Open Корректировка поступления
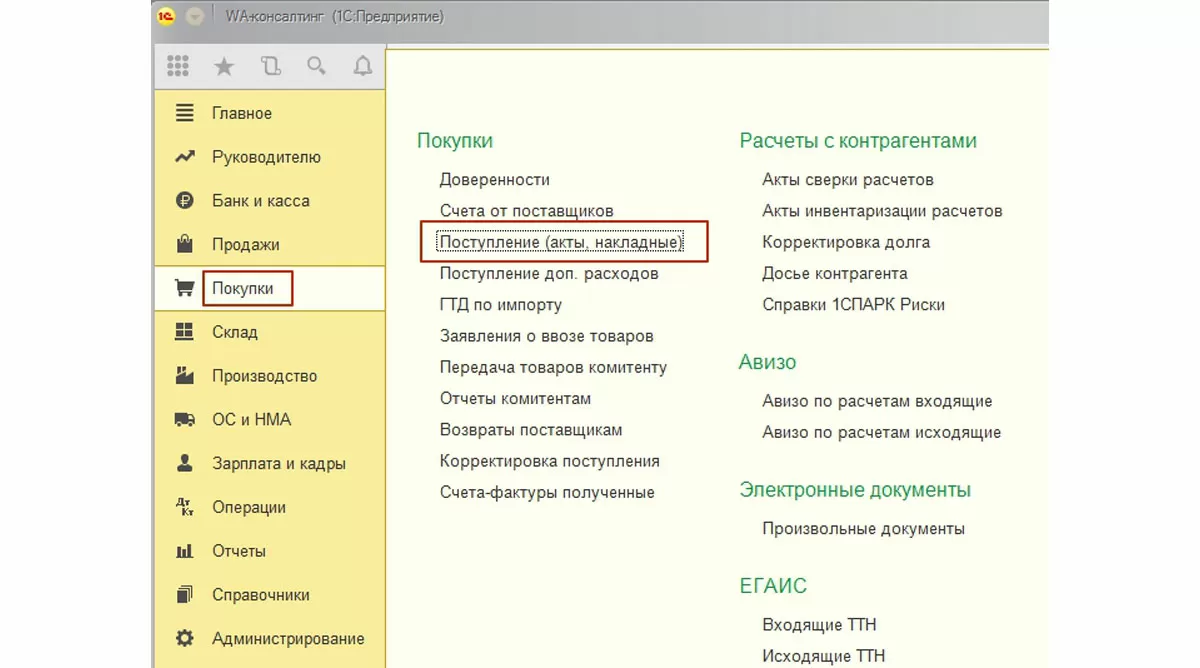 [x=550, y=461]
